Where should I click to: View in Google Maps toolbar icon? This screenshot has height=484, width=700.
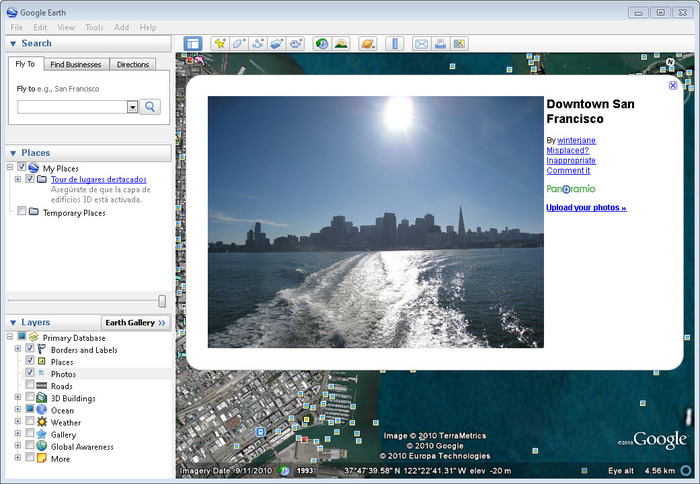tap(459, 44)
